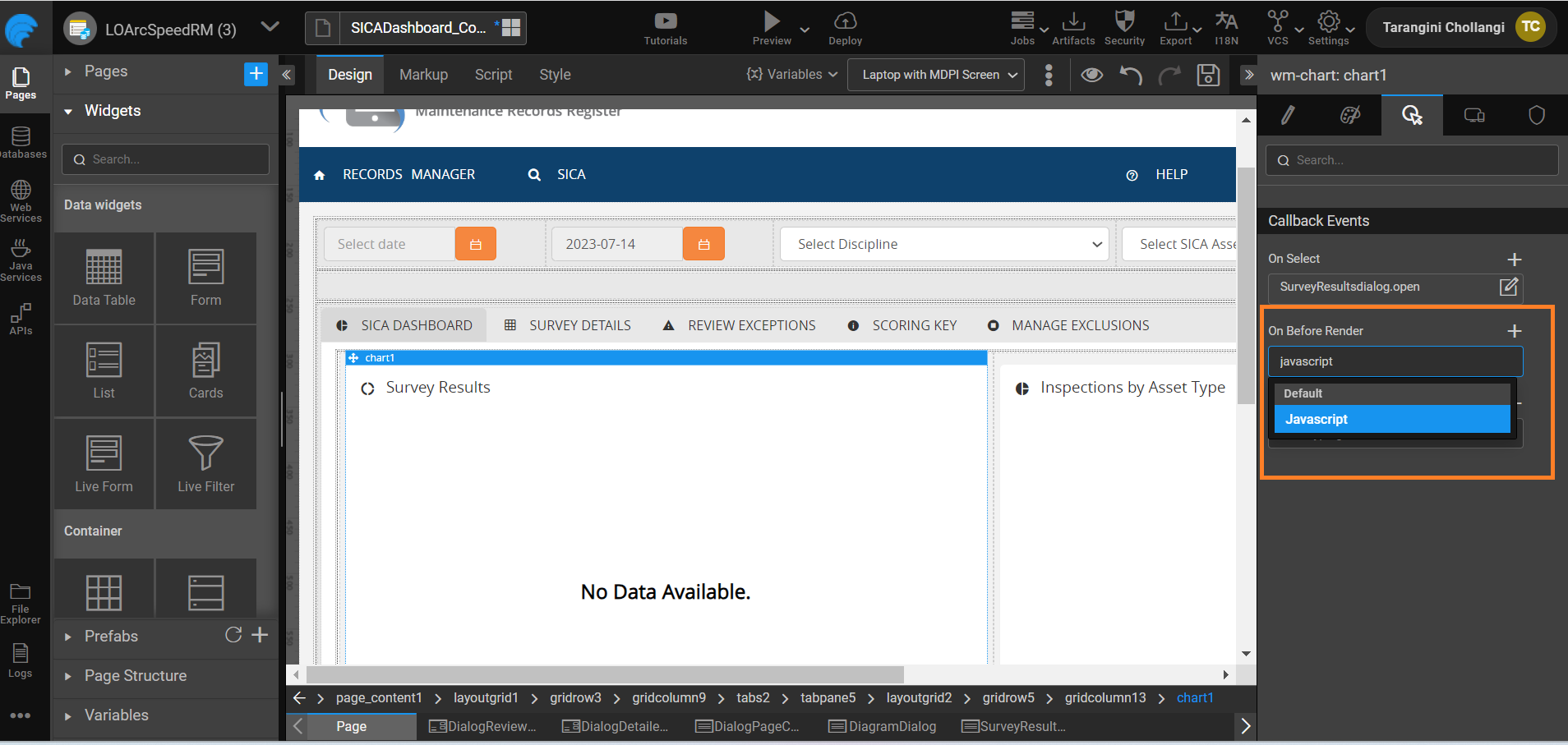Open Artifacts download icon
The height and width of the screenshot is (745, 1568).
pos(1073,28)
